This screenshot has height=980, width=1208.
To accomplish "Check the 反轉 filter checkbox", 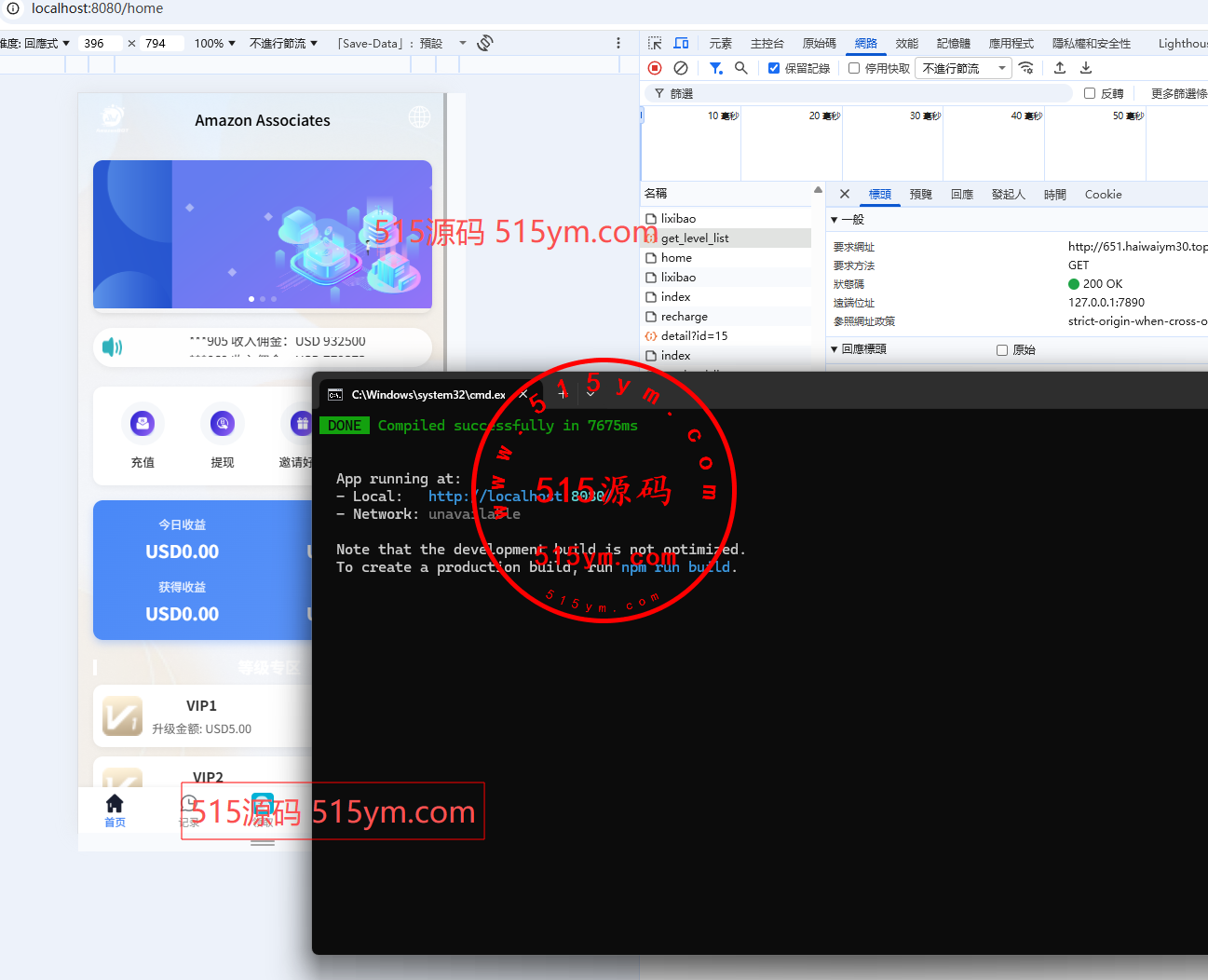I will tap(1090, 93).
